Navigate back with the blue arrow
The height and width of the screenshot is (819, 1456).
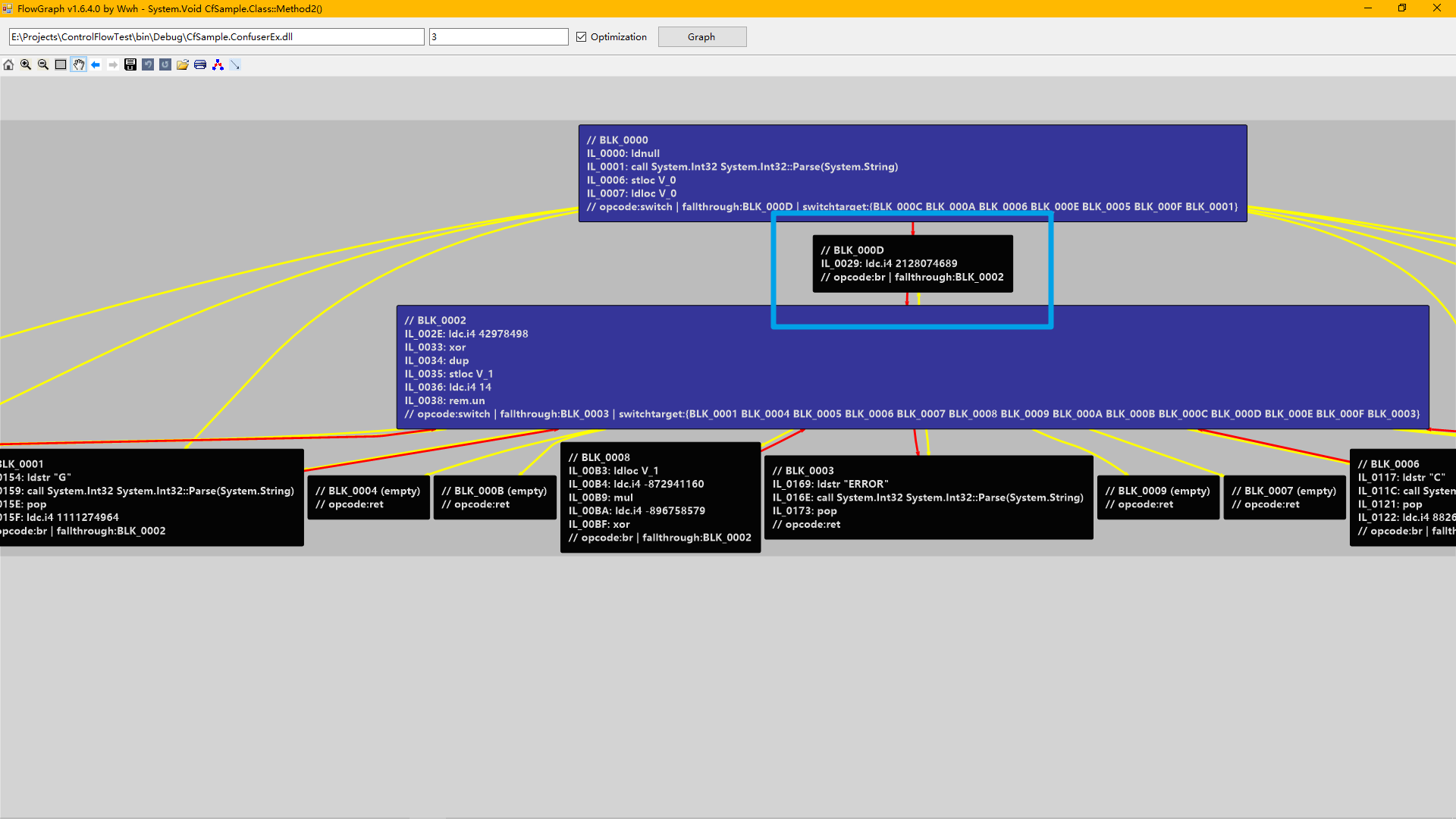[96, 65]
